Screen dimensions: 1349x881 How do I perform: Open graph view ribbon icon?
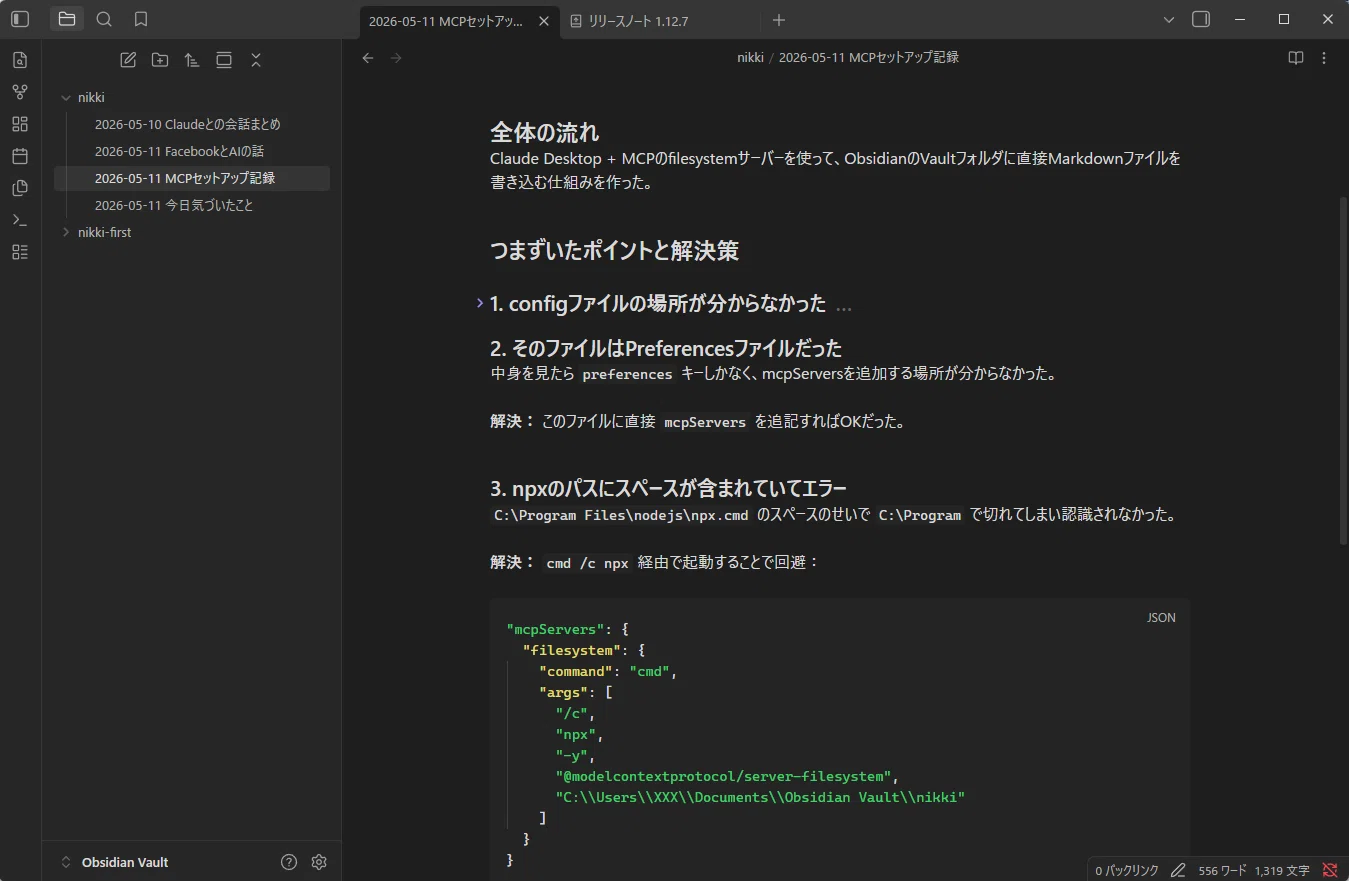pyautogui.click(x=20, y=92)
